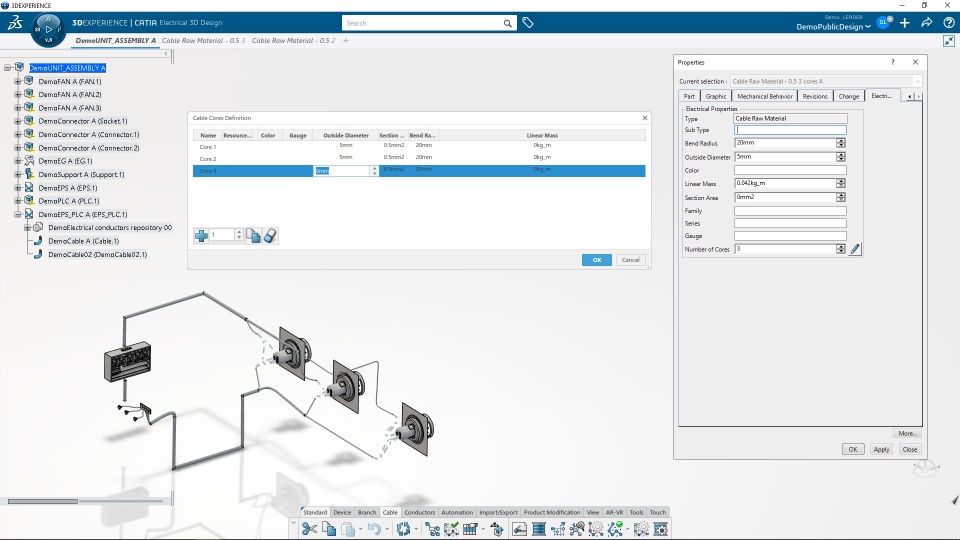Click the Undo arrow icon
Image resolution: width=960 pixels, height=540 pixels.
click(374, 529)
